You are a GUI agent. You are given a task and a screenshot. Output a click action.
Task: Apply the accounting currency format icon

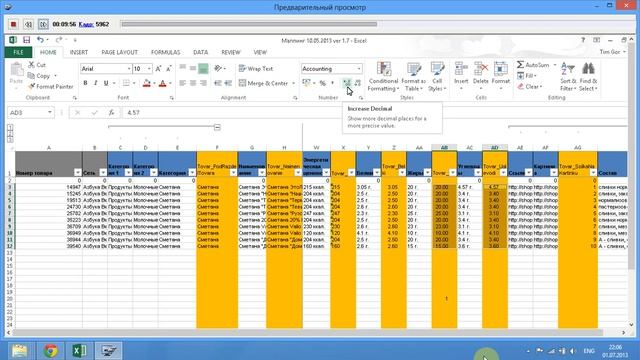coord(307,83)
